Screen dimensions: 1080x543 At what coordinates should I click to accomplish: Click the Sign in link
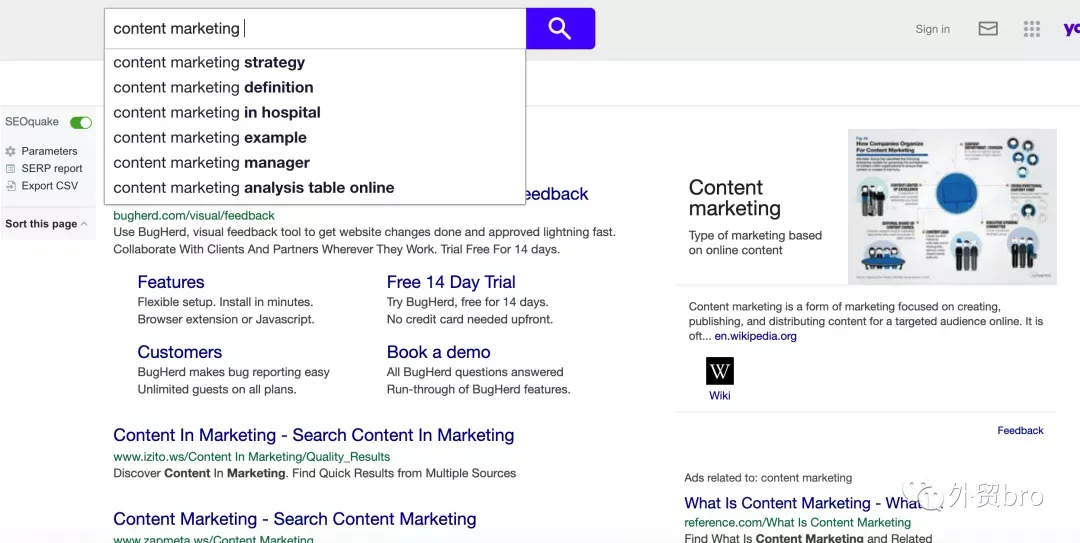click(x=932, y=29)
